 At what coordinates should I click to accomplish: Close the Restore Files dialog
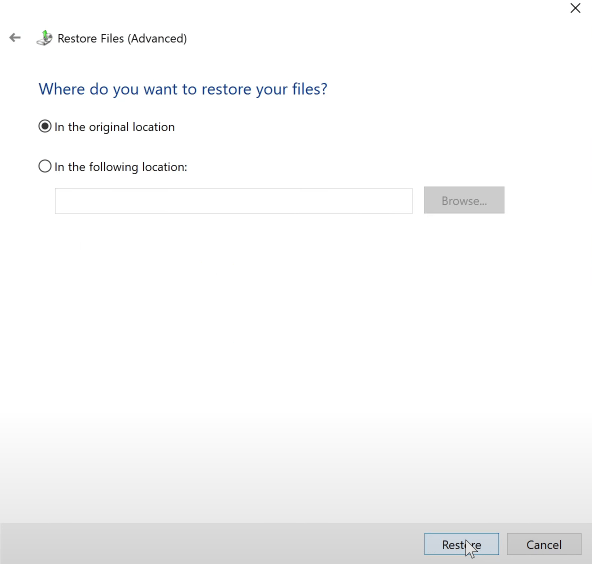pyautogui.click(x=575, y=8)
